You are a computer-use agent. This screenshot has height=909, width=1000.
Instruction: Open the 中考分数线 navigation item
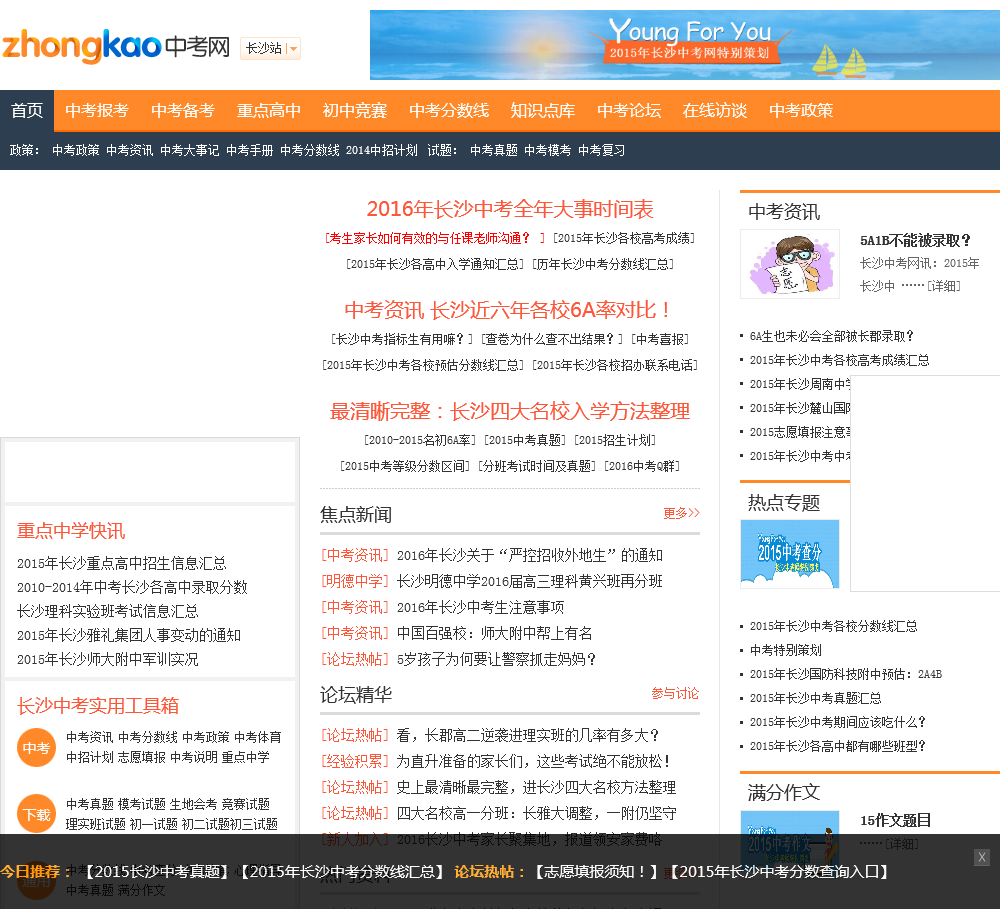tap(449, 110)
